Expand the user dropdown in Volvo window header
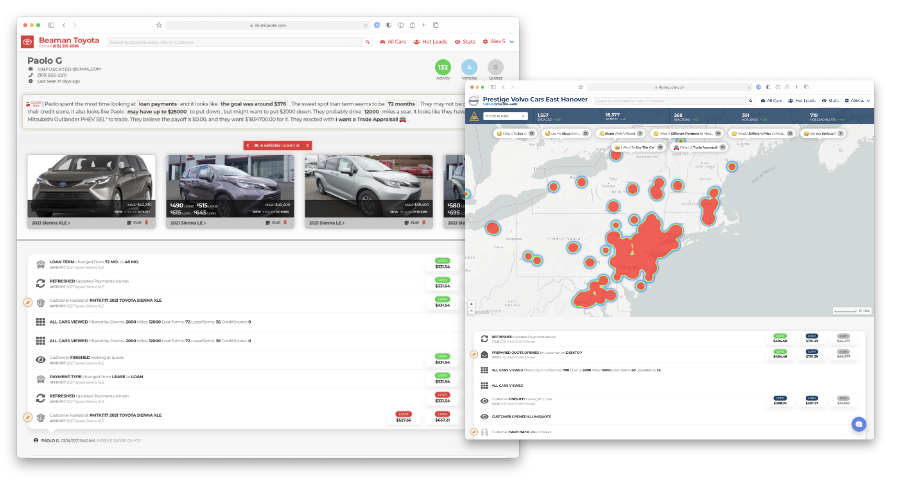The height and width of the screenshot is (480, 900). coord(858,100)
